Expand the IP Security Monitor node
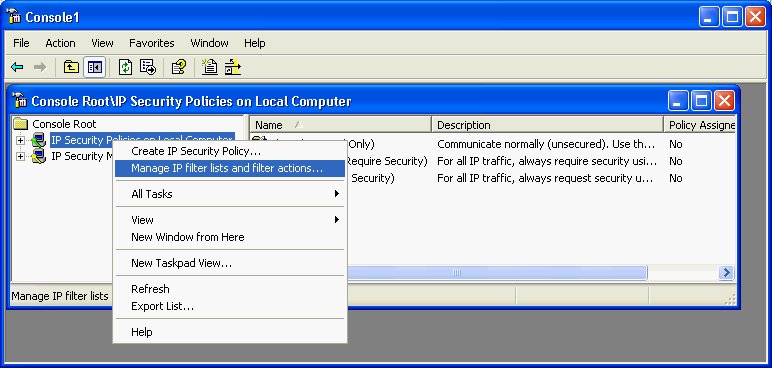772x368 pixels. tap(20, 157)
